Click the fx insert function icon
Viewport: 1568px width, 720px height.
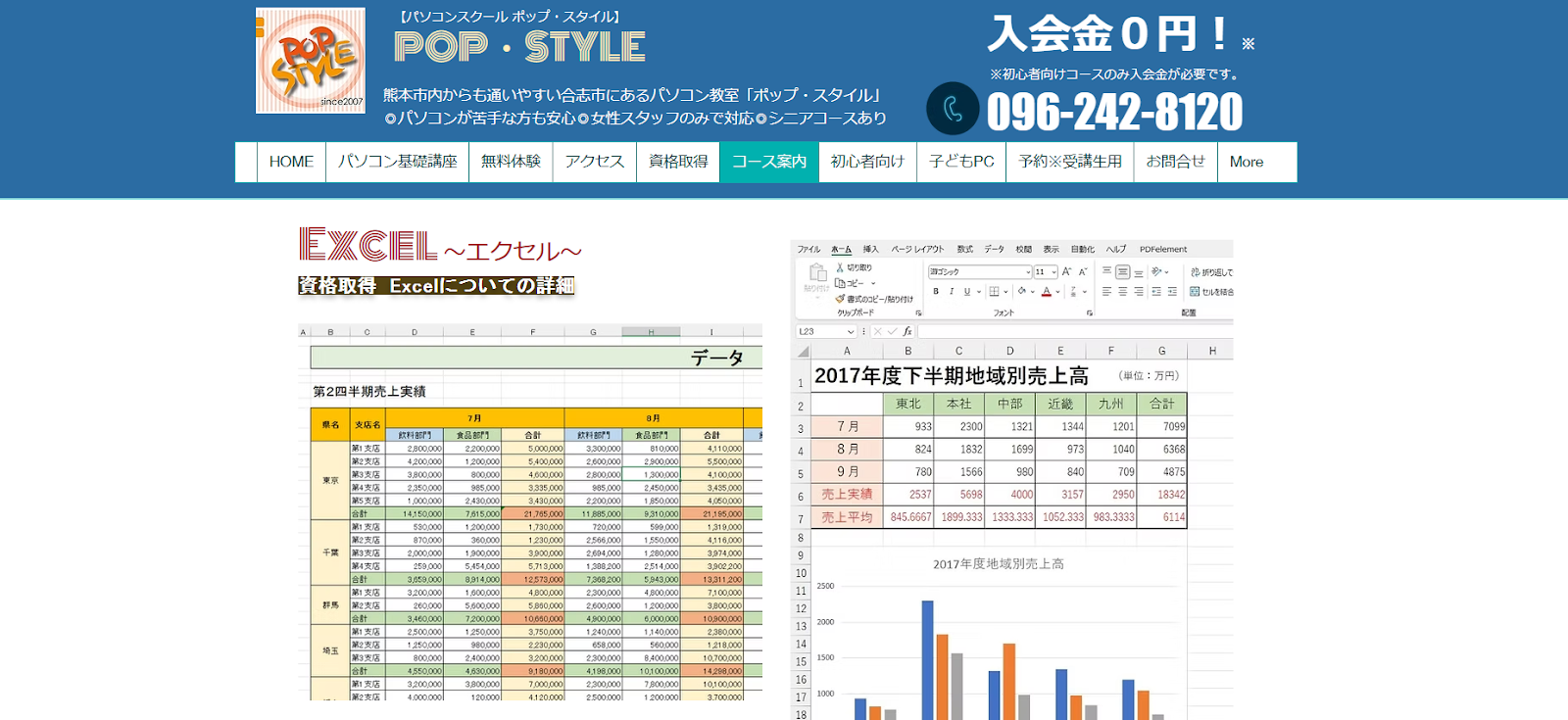click(x=907, y=331)
